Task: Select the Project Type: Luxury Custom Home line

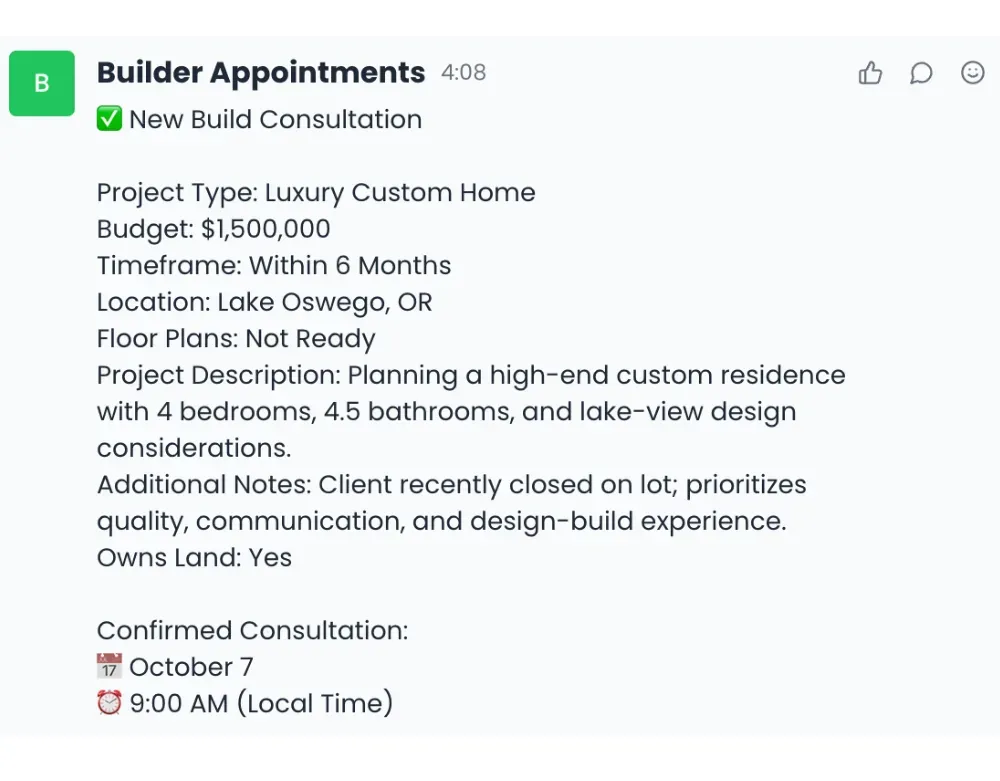Action: pyautogui.click(x=316, y=193)
